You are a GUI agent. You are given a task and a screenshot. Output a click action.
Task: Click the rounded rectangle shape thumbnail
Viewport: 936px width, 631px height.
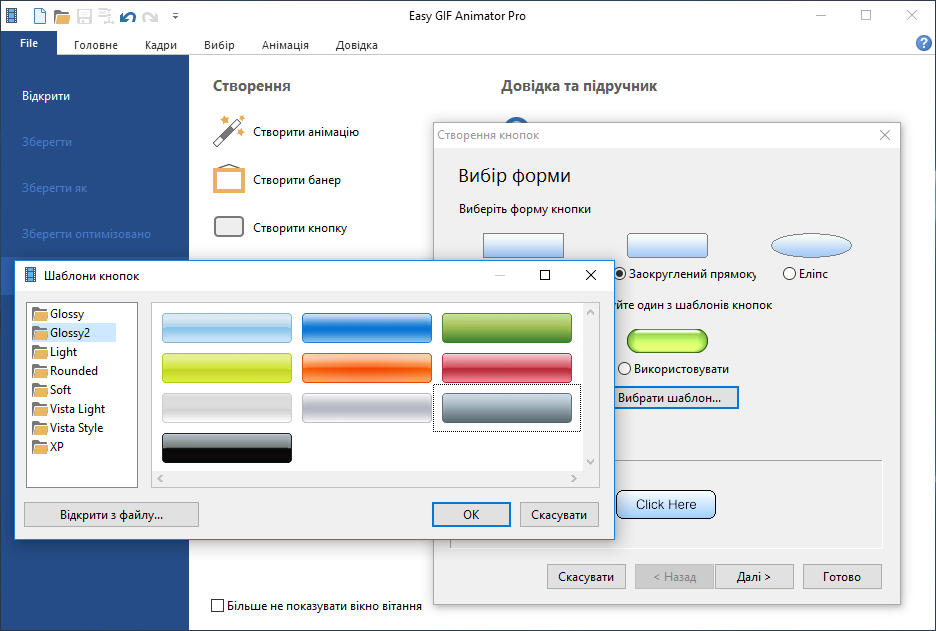(x=667, y=245)
